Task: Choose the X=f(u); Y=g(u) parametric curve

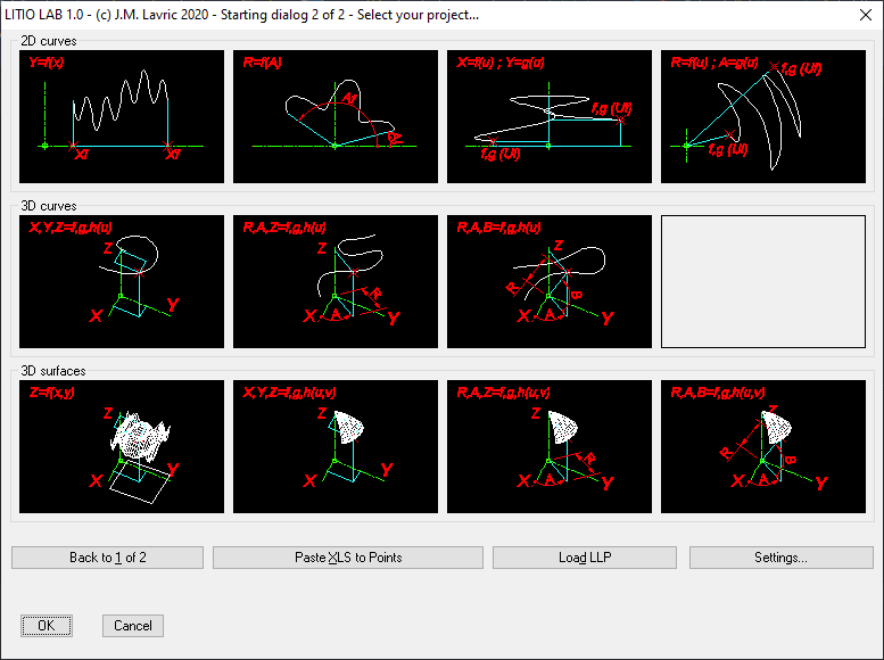Action: pos(549,117)
